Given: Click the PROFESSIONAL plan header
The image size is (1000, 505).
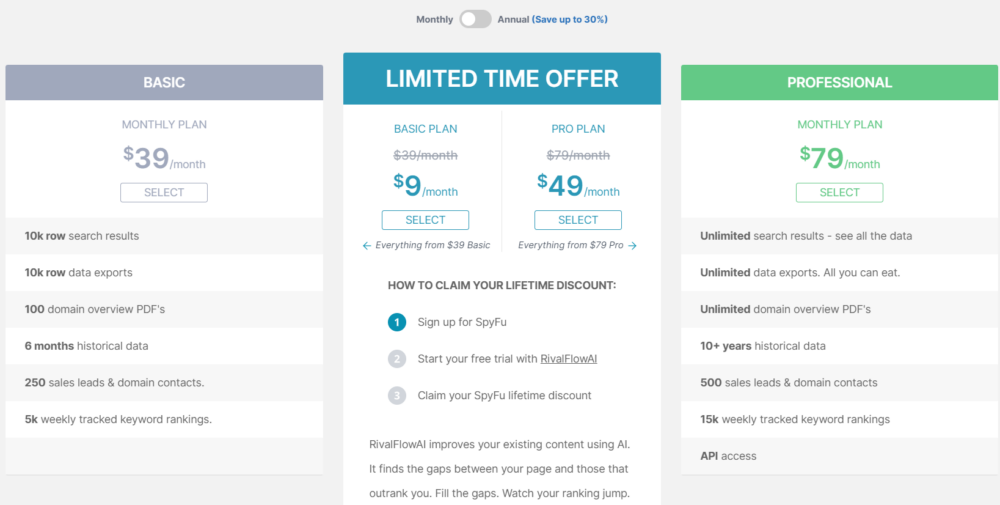Looking at the screenshot, I should coord(839,82).
